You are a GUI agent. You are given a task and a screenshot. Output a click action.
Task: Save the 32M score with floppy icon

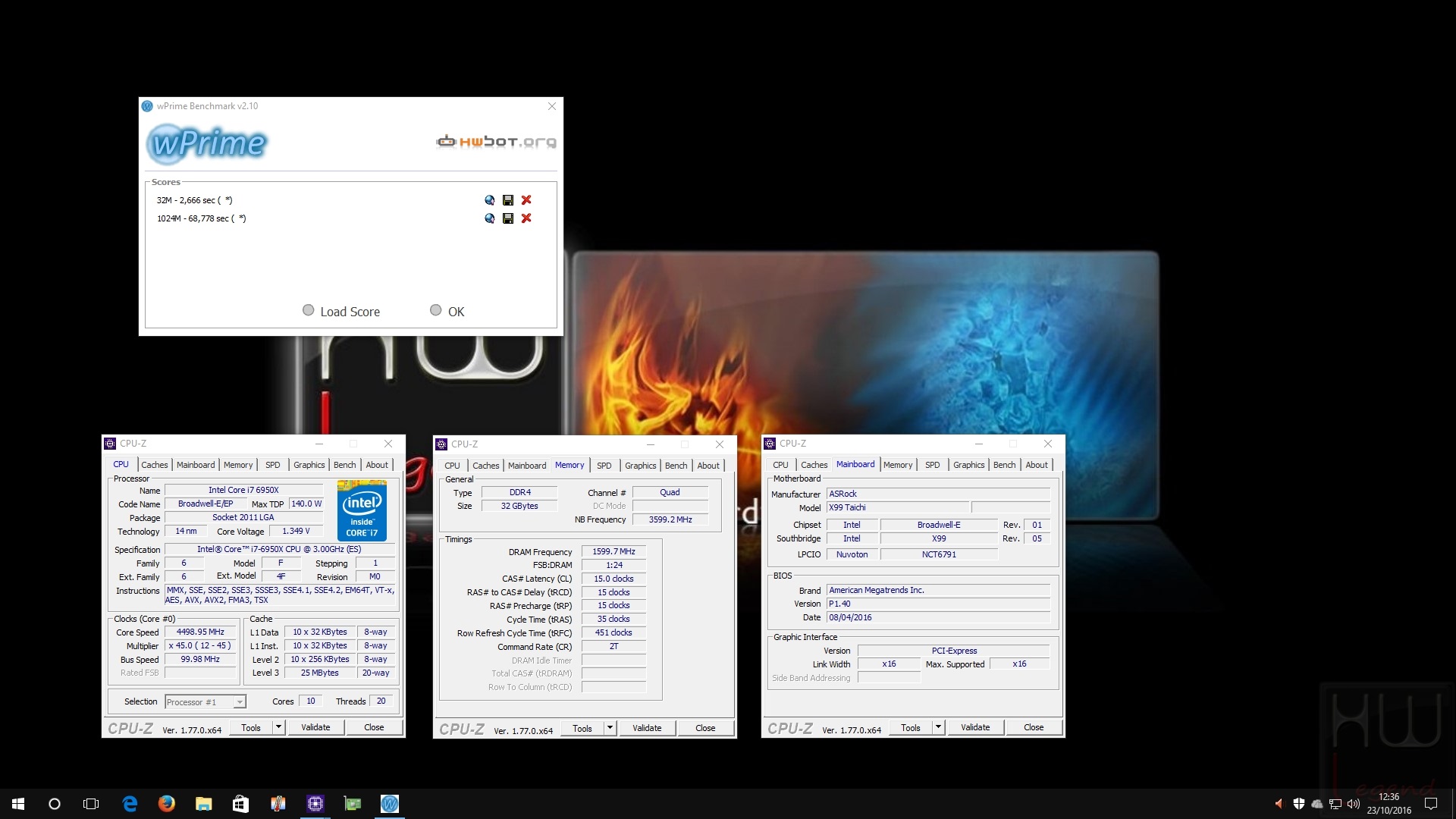click(x=508, y=200)
